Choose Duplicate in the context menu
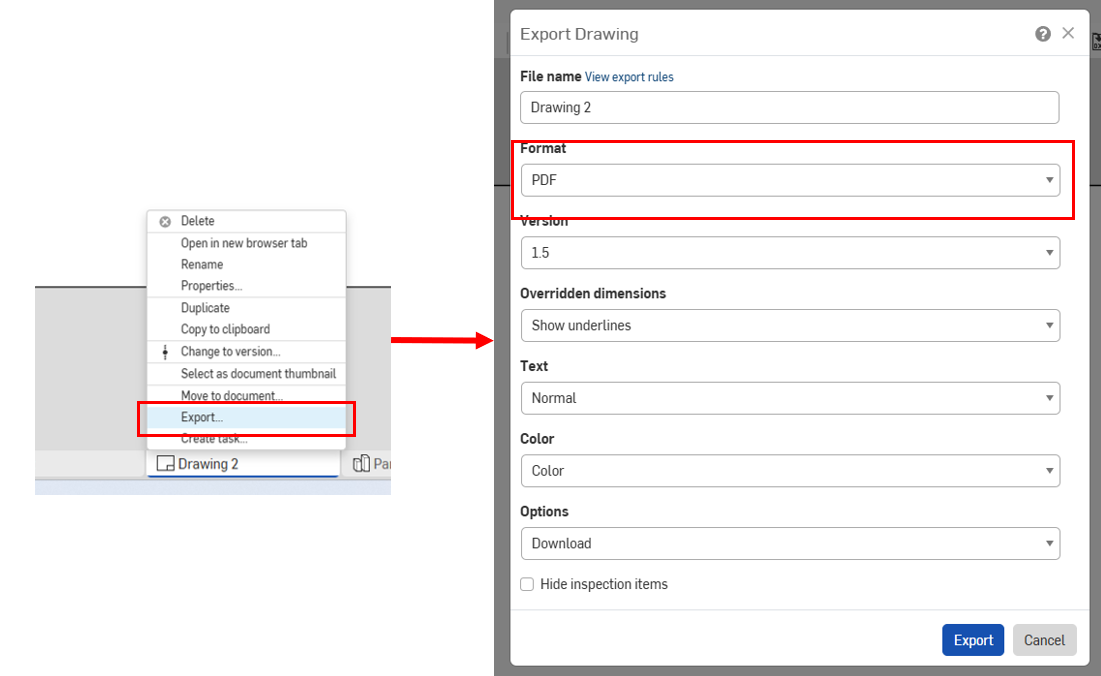 [x=205, y=308]
